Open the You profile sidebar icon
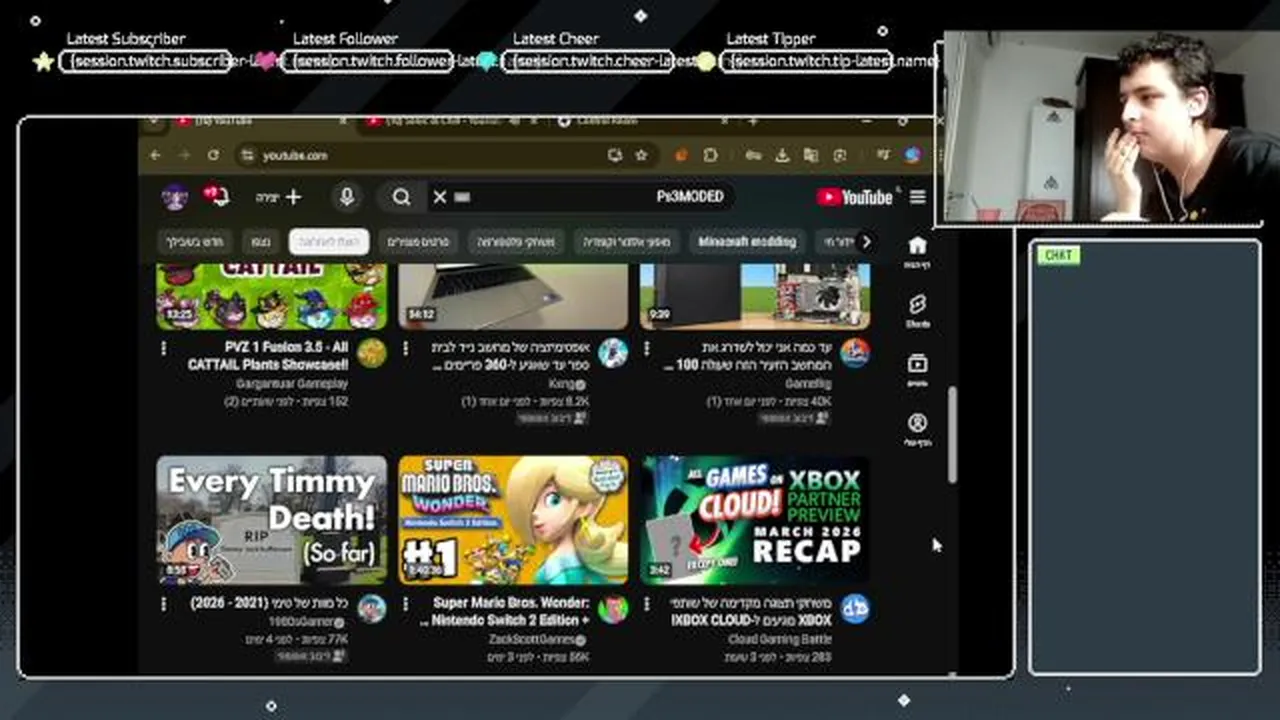The height and width of the screenshot is (720, 1280). 917,429
